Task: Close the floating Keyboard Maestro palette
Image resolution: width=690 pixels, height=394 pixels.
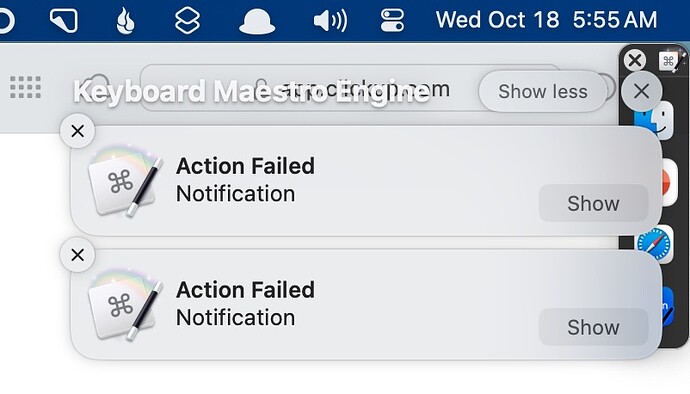Action: [635, 60]
